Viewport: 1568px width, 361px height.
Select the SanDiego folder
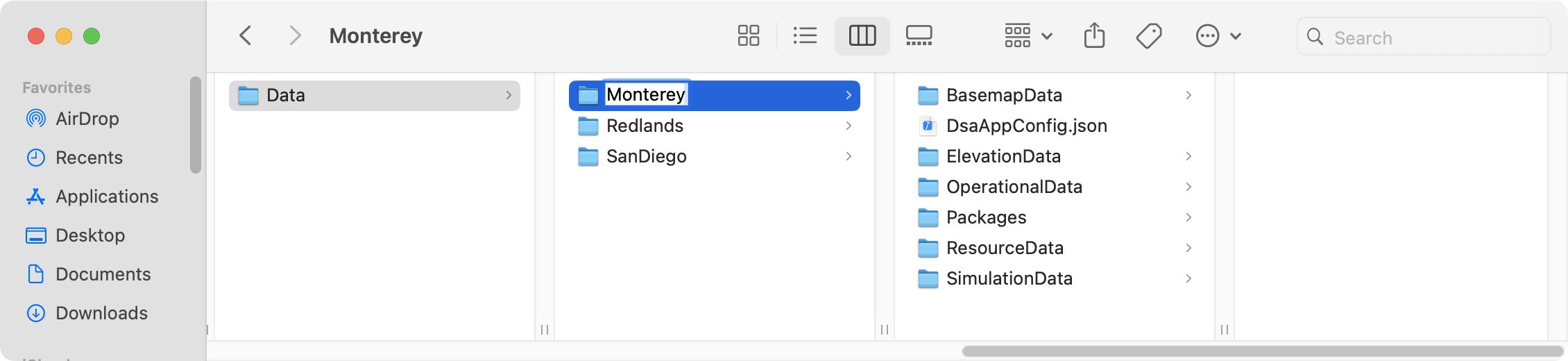pyautogui.click(x=715, y=156)
